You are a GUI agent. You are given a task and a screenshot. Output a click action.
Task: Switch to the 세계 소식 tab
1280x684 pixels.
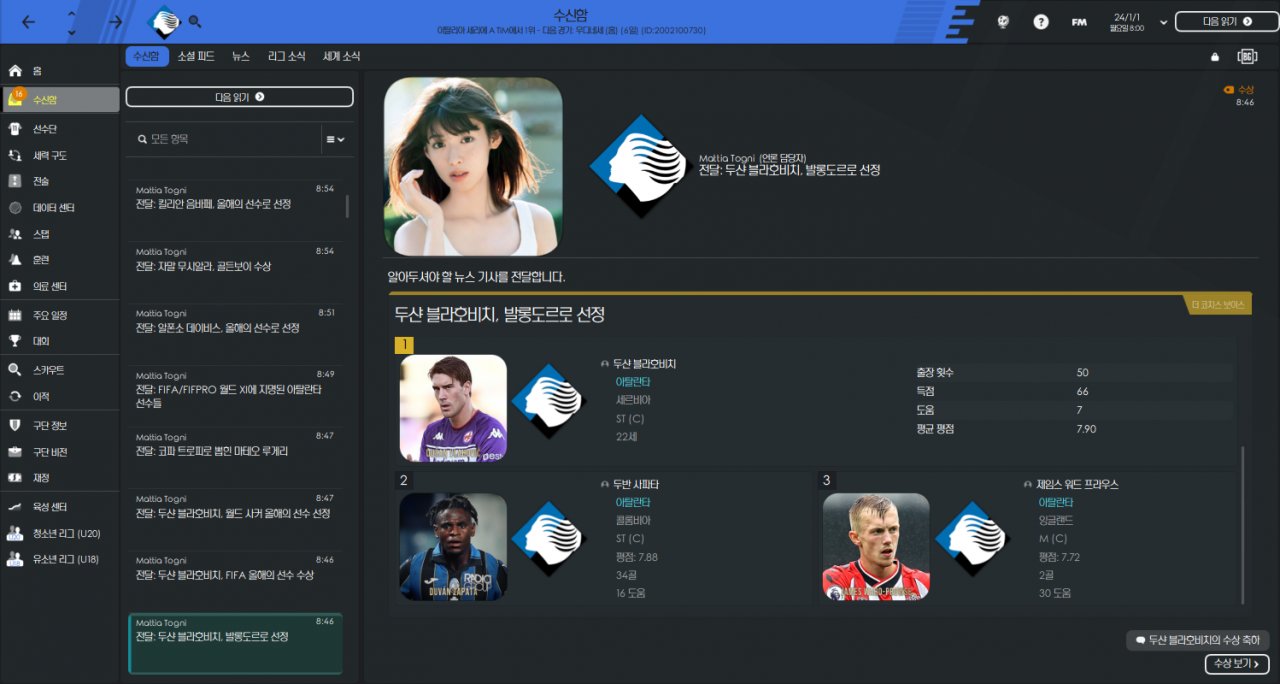click(341, 57)
